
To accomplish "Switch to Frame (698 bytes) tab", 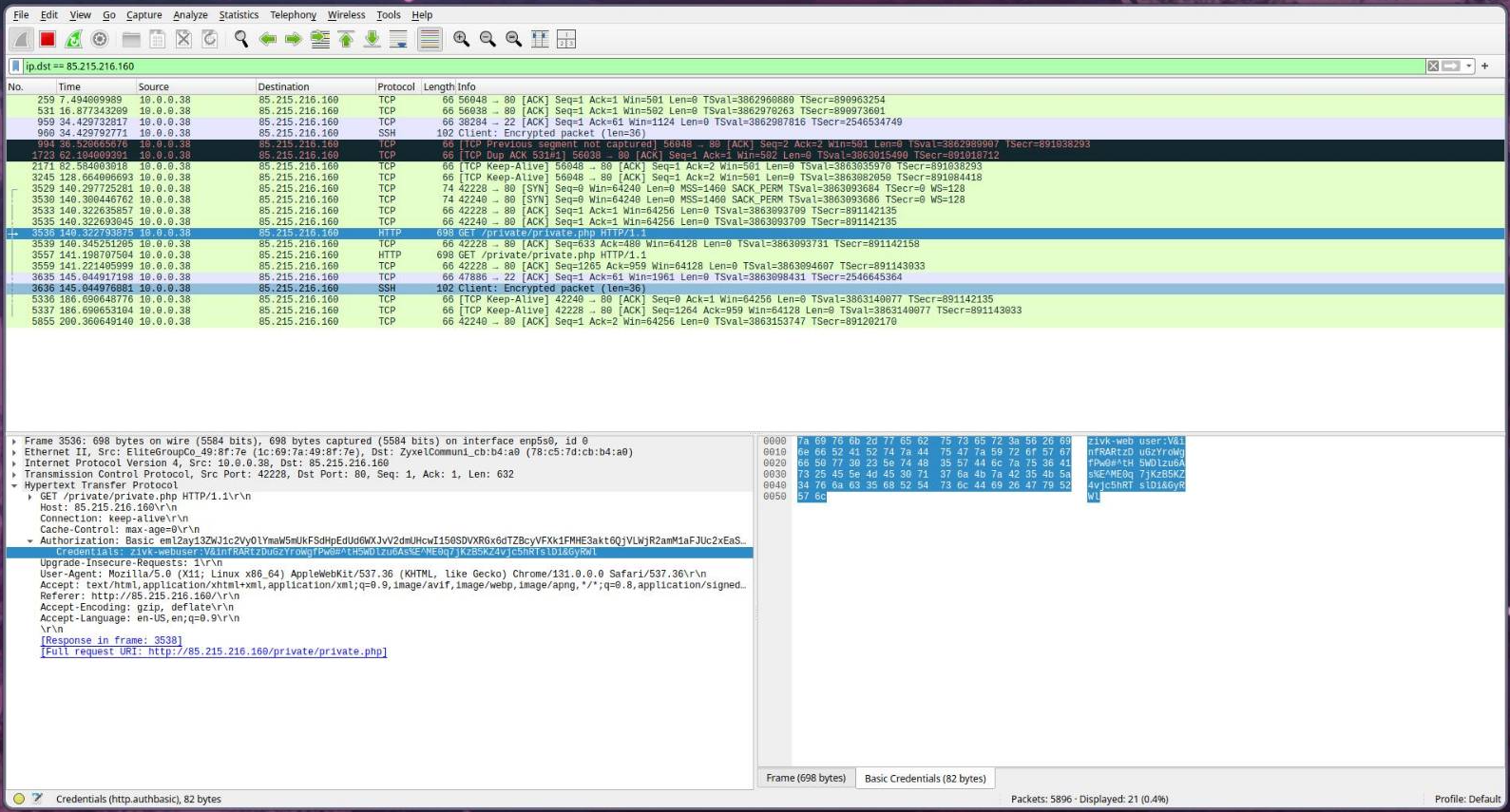I will [x=806, y=778].
